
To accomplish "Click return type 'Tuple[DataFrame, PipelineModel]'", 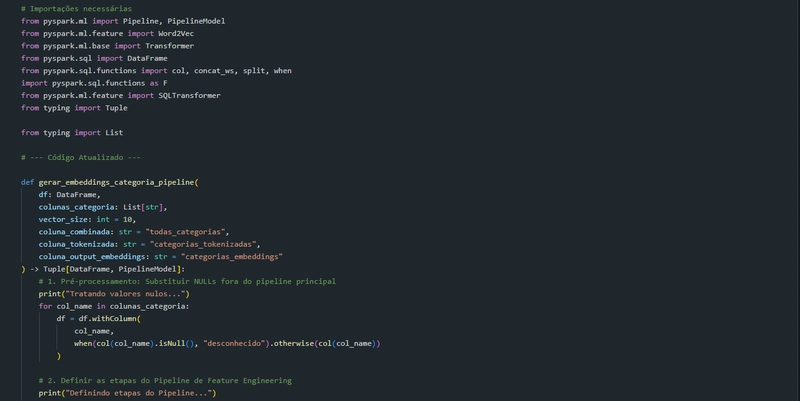I will point(112,269).
